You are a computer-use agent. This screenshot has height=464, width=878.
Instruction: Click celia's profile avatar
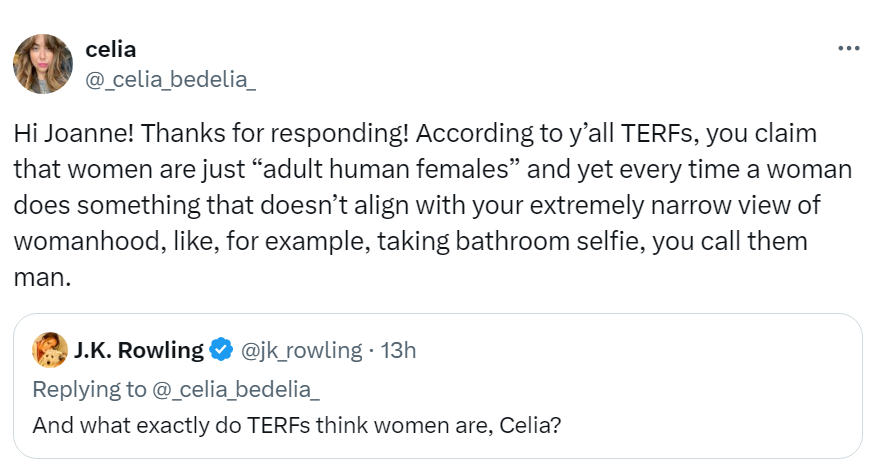tap(42, 64)
